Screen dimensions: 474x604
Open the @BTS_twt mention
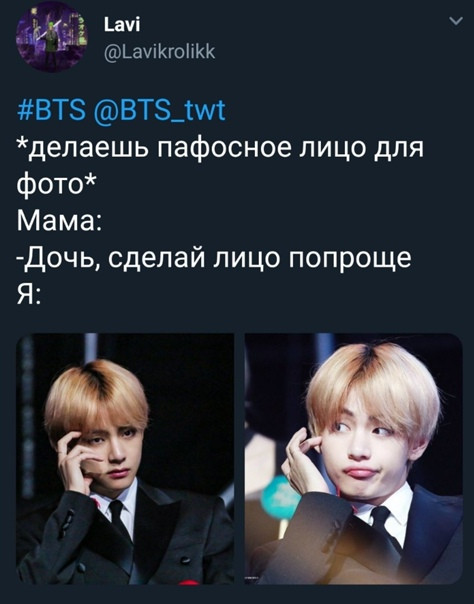coord(159,111)
